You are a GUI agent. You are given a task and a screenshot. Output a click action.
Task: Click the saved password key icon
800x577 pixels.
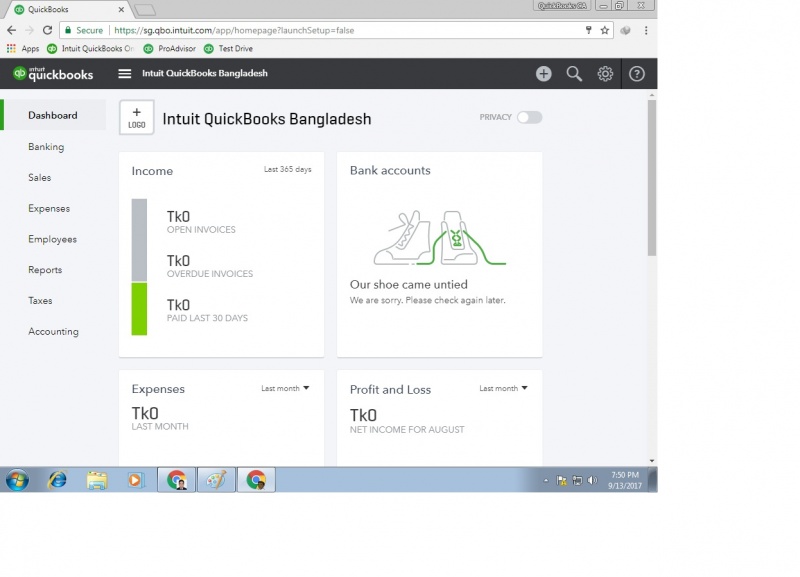click(x=588, y=30)
